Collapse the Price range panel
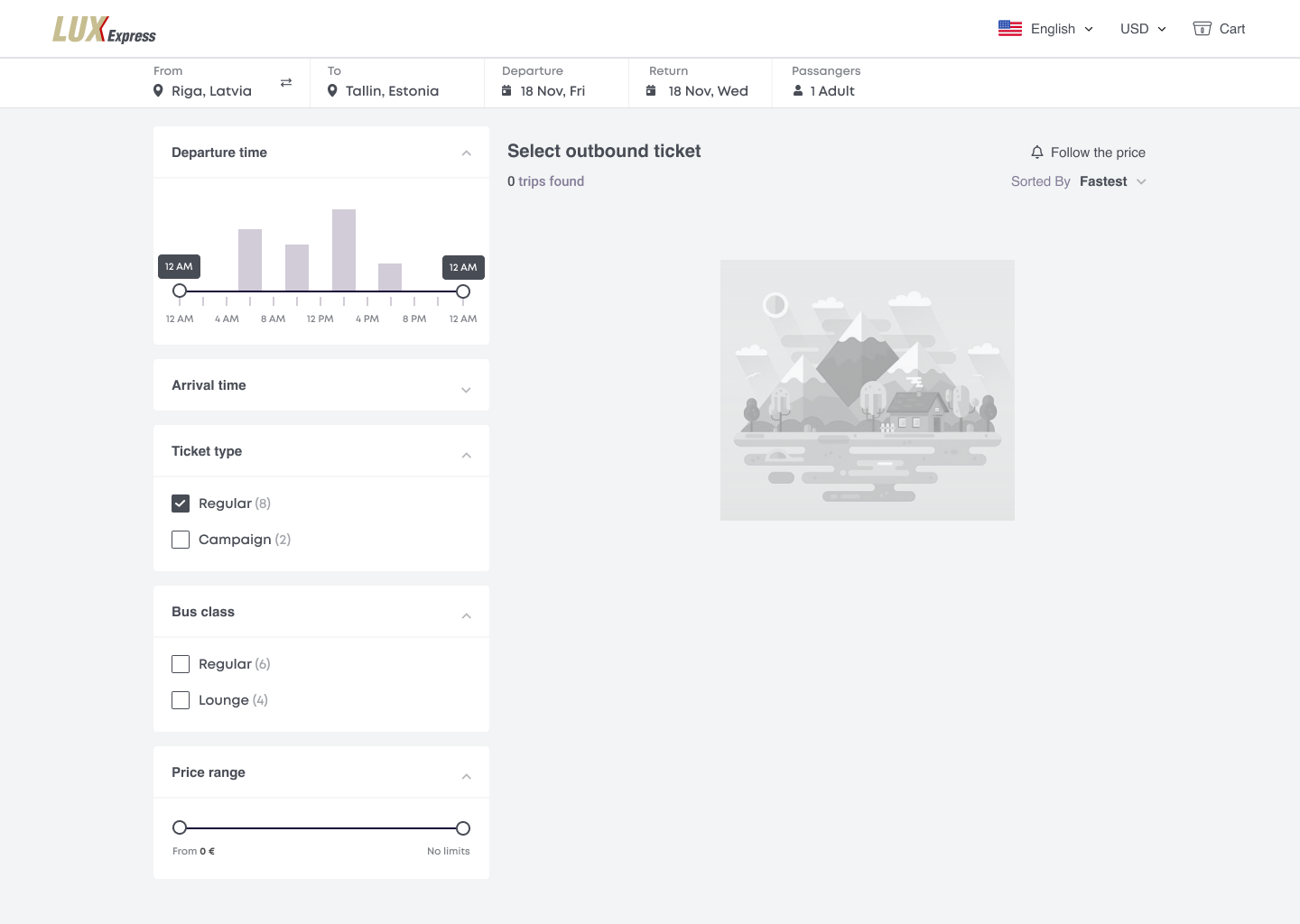 click(x=467, y=777)
